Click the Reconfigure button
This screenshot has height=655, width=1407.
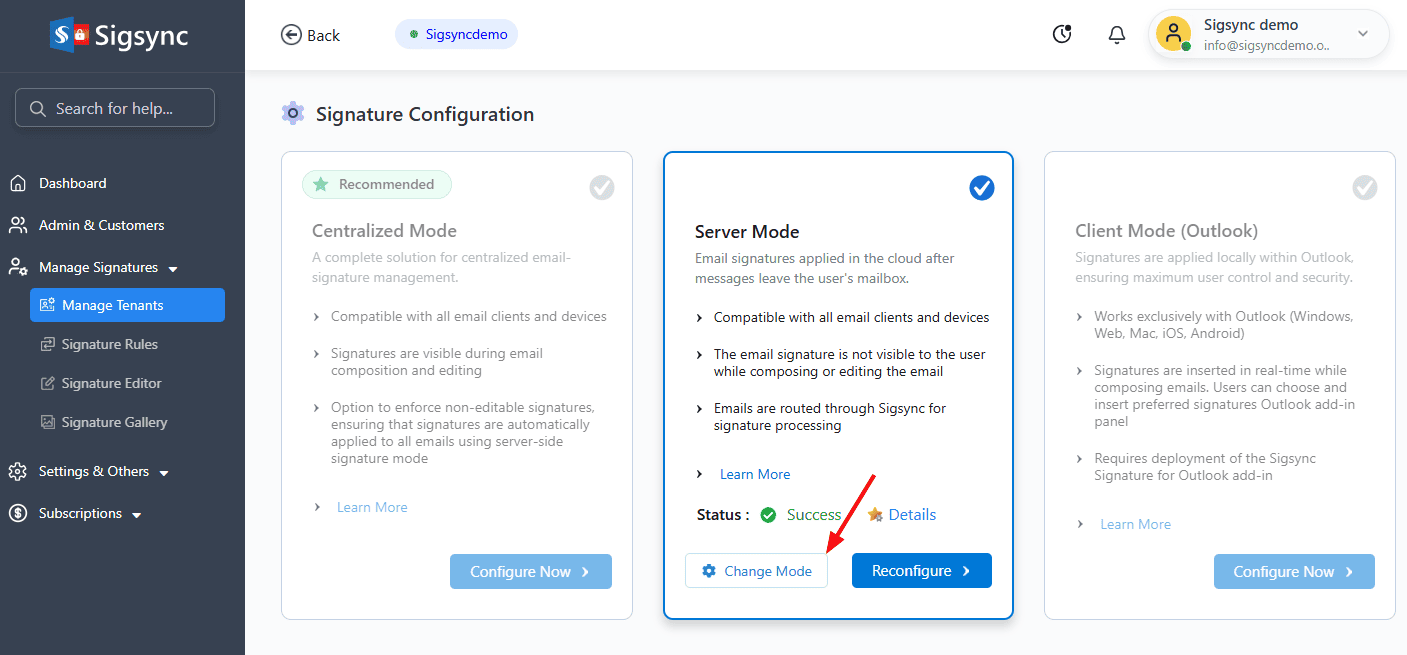click(921, 571)
